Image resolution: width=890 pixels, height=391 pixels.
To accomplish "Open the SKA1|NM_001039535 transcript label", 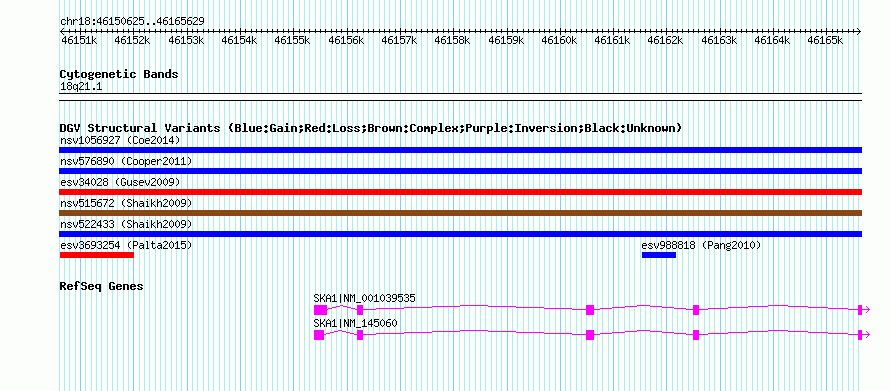I will [364, 298].
